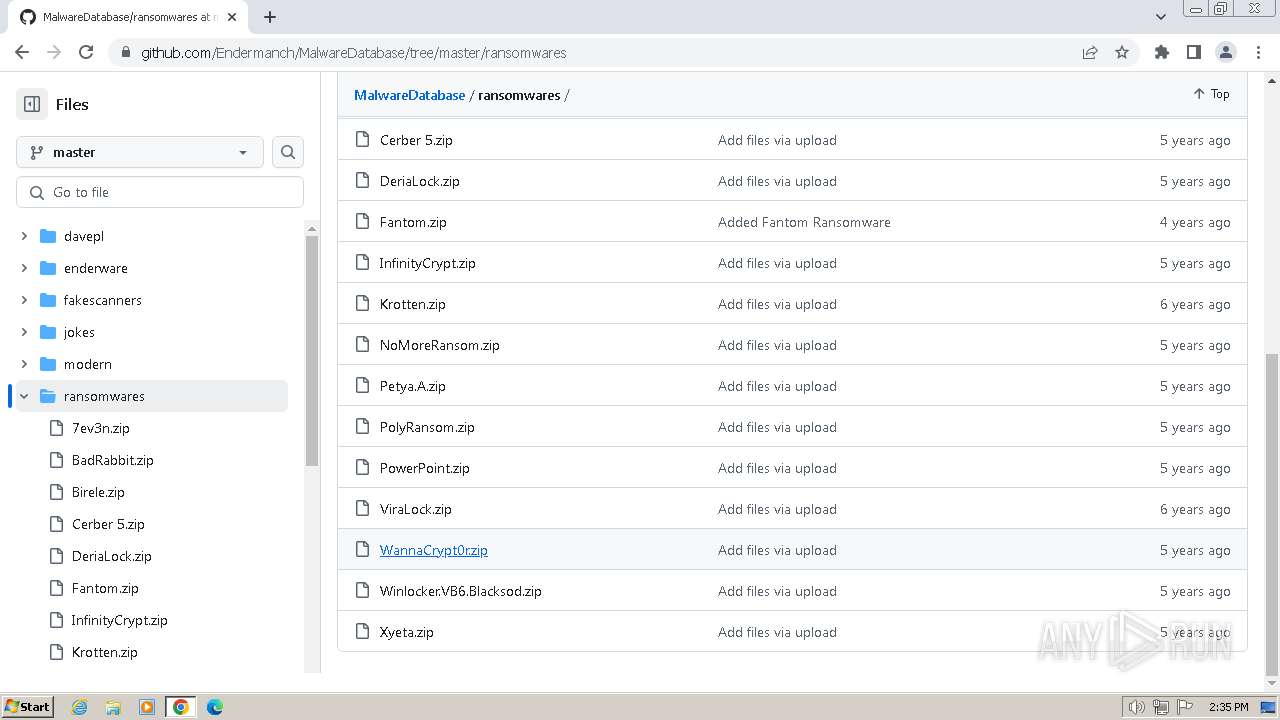Select Birele.zip in file tree
This screenshot has width=1280, height=720.
coord(98,492)
